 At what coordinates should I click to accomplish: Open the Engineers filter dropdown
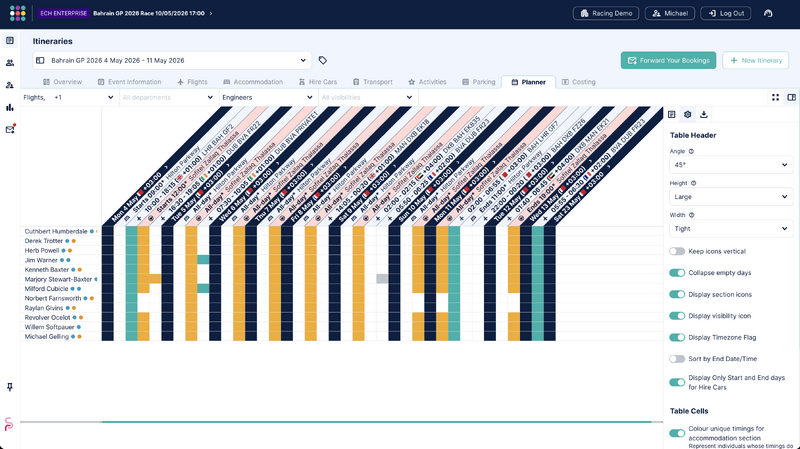pos(267,97)
